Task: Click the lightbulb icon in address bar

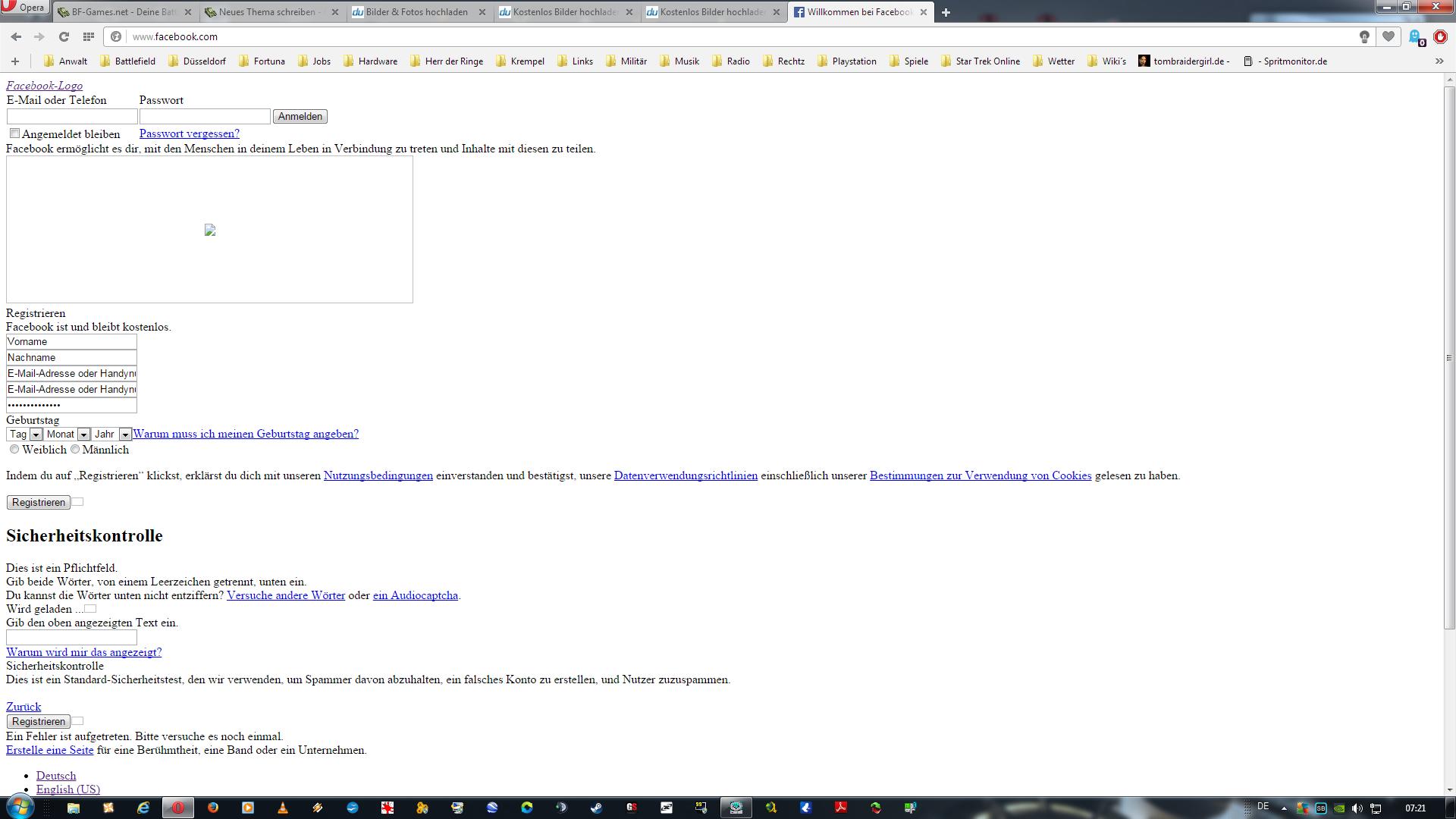Action: point(1364,36)
